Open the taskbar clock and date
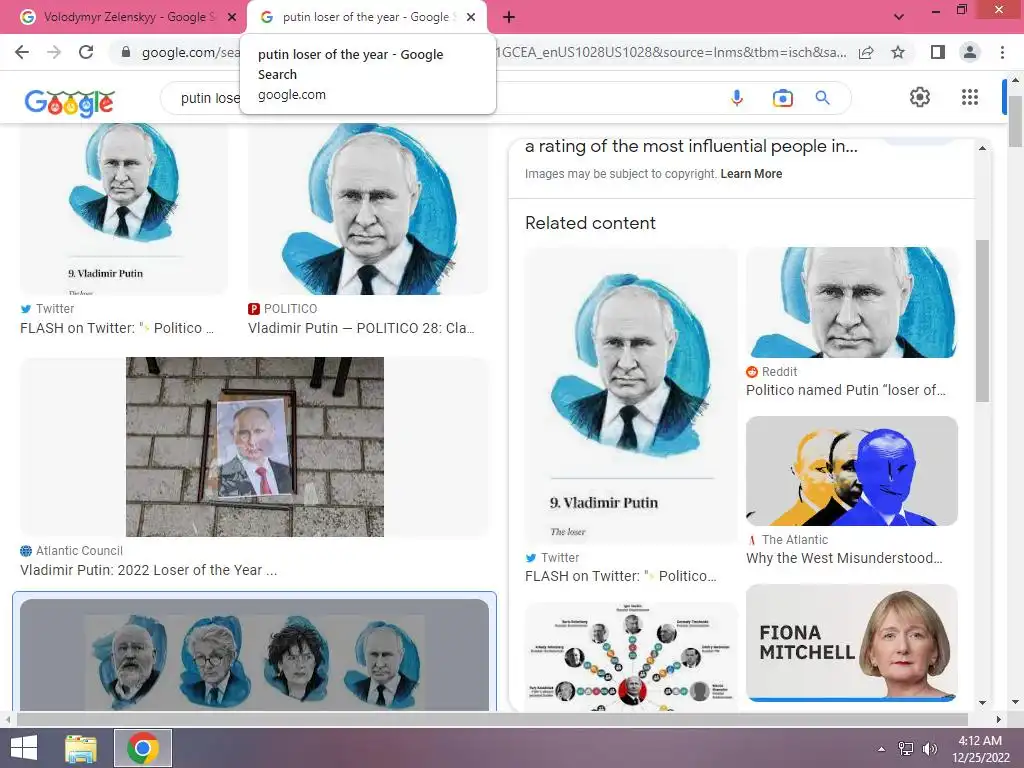 pyautogui.click(x=980, y=748)
